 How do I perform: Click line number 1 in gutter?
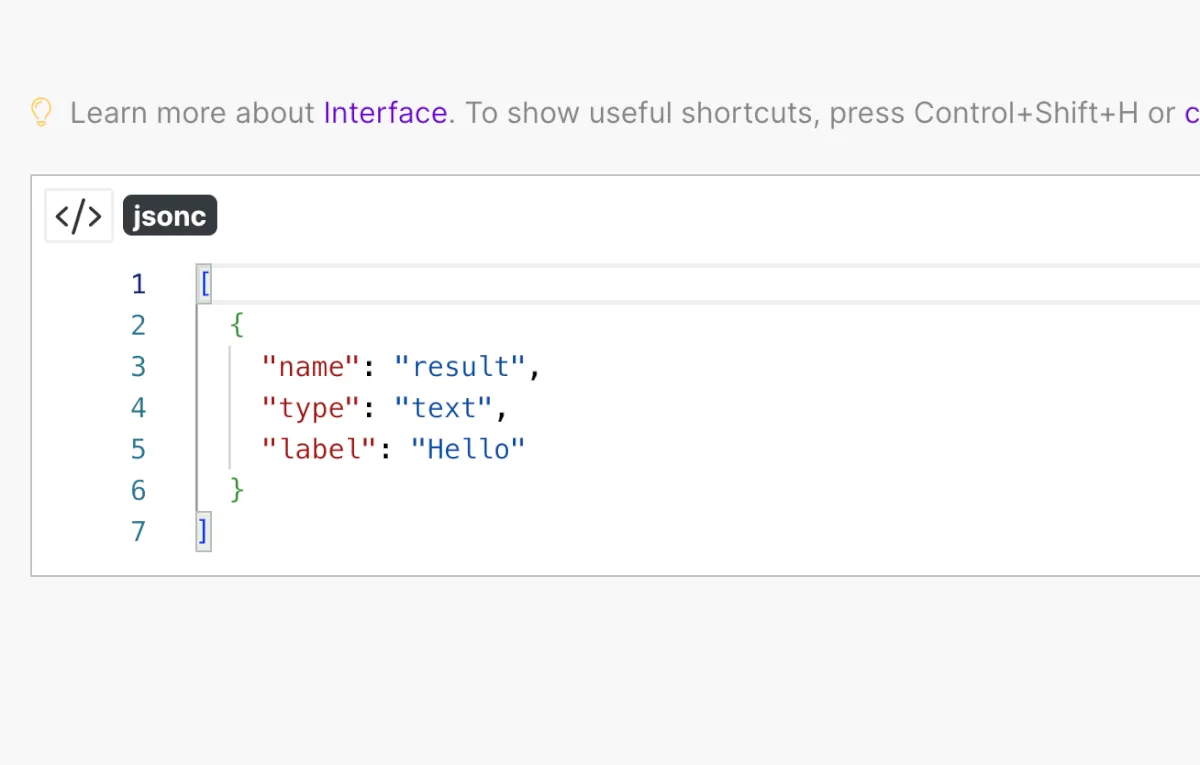pos(138,284)
